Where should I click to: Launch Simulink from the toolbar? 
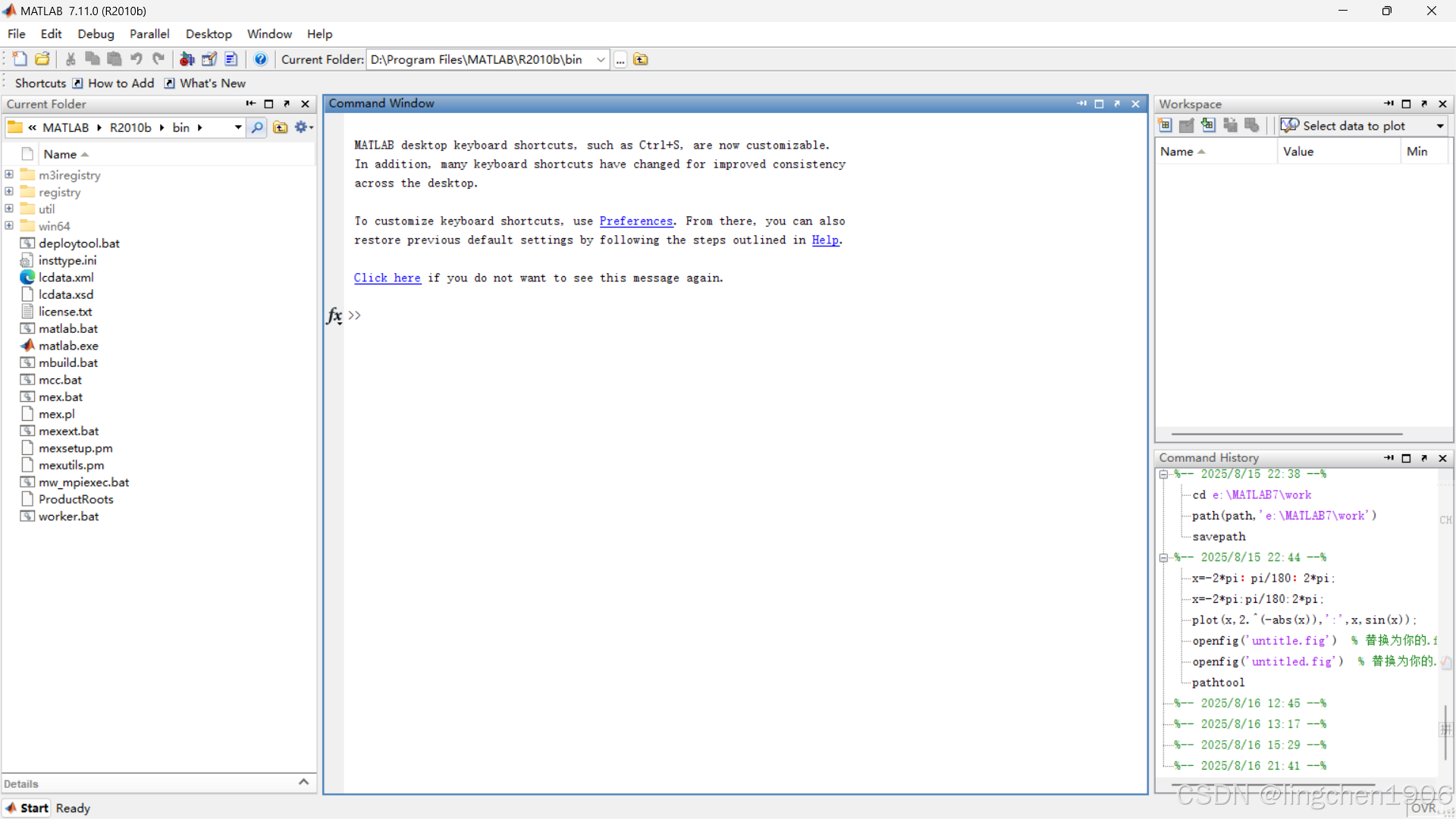(187, 59)
